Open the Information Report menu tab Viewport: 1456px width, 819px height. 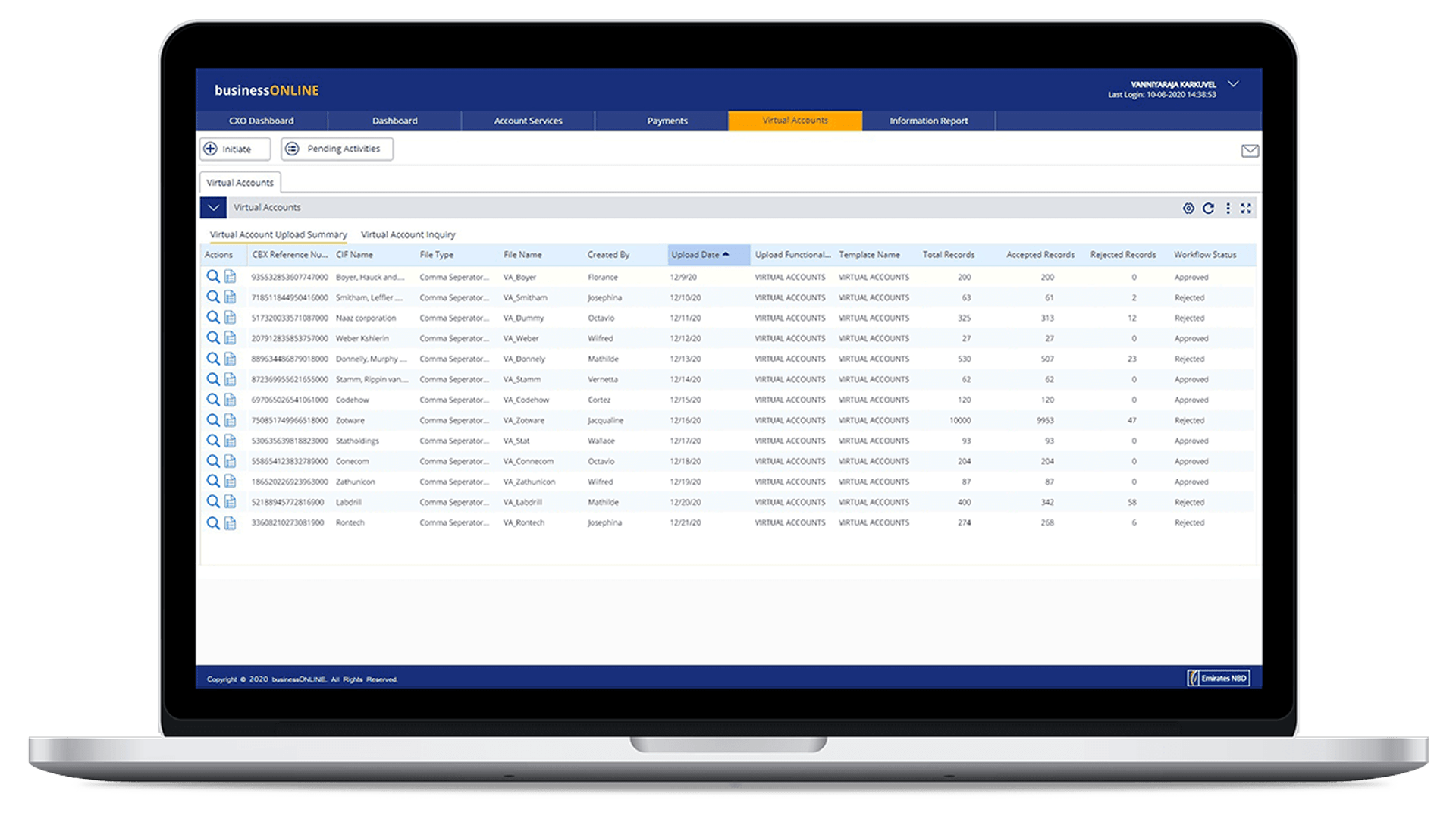coord(928,121)
